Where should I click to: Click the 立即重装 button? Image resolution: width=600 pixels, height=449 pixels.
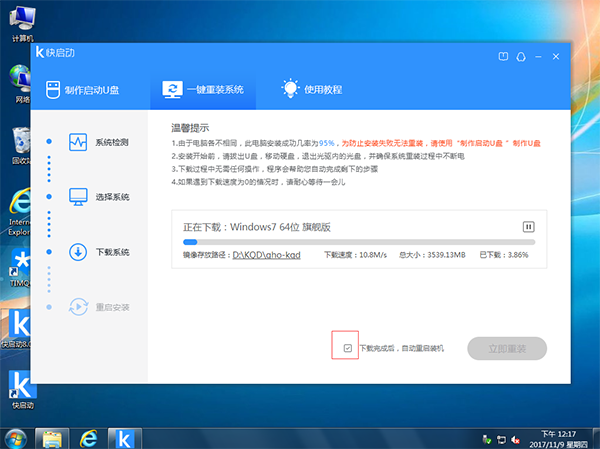[x=505, y=348]
